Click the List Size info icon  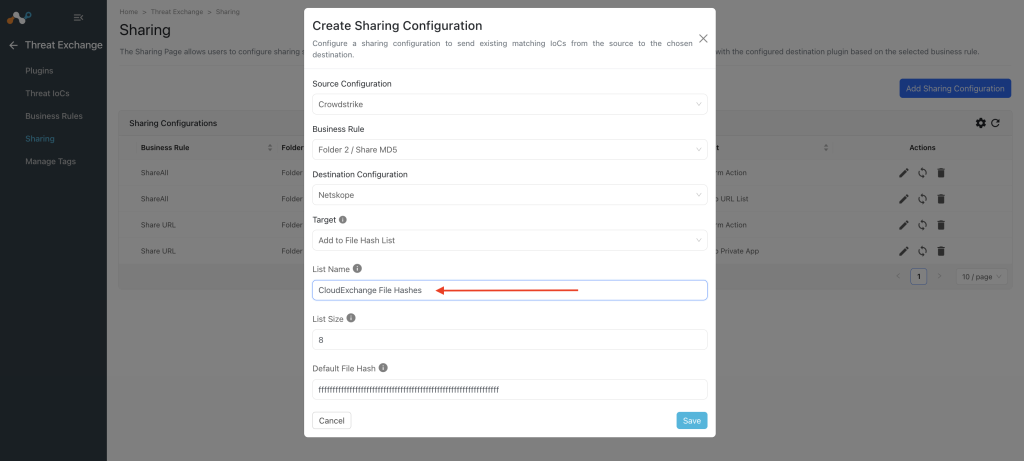click(351, 318)
